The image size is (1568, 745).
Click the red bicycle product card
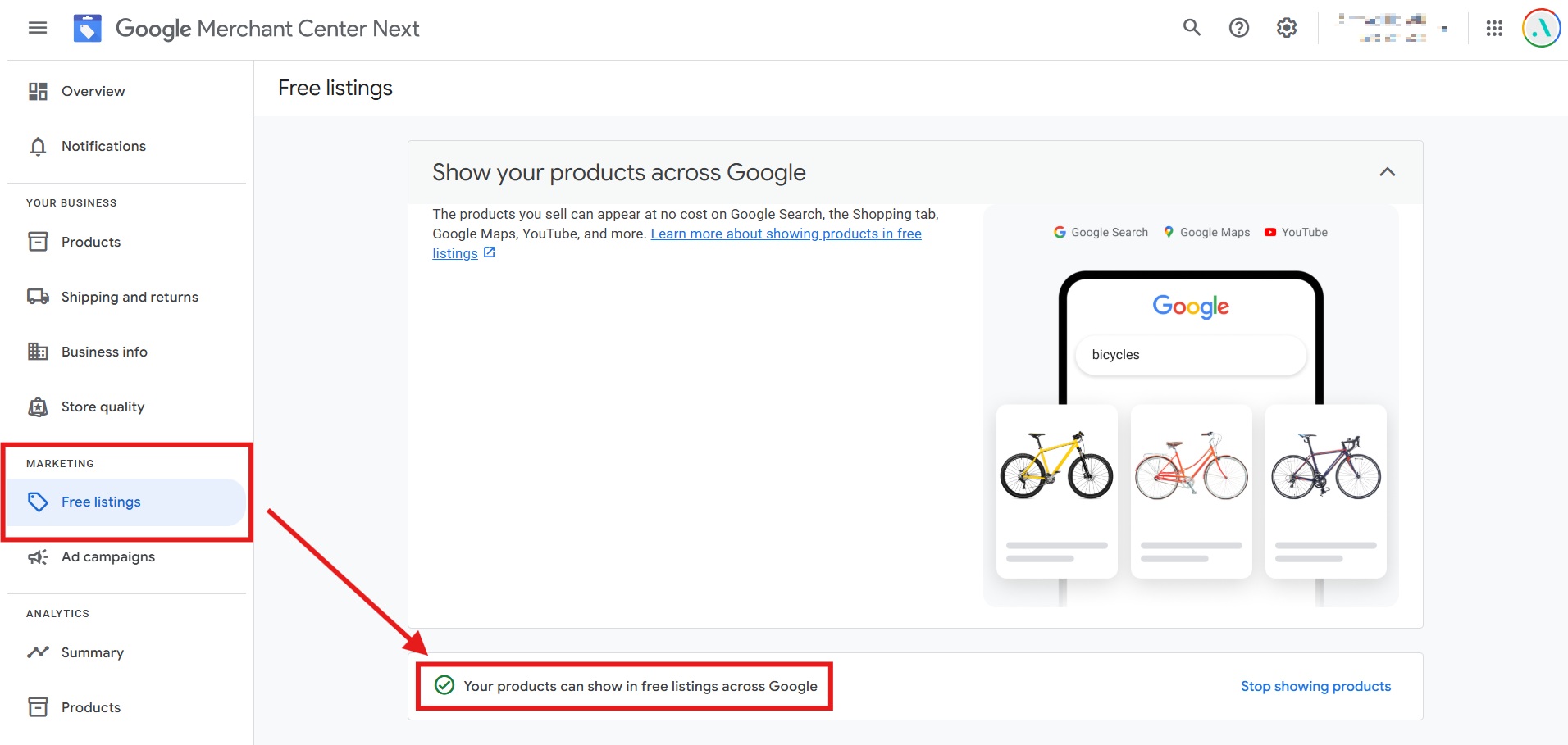pyautogui.click(x=1192, y=491)
